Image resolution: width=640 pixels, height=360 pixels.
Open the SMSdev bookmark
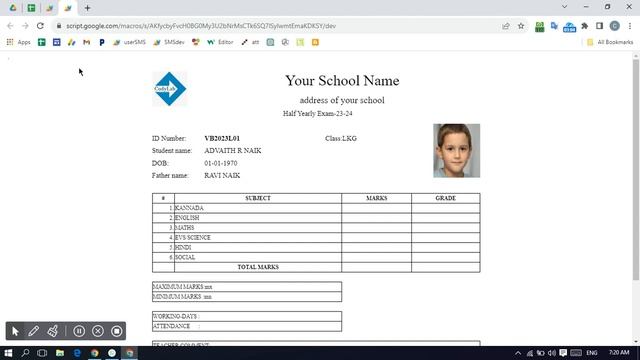[x=169, y=42]
